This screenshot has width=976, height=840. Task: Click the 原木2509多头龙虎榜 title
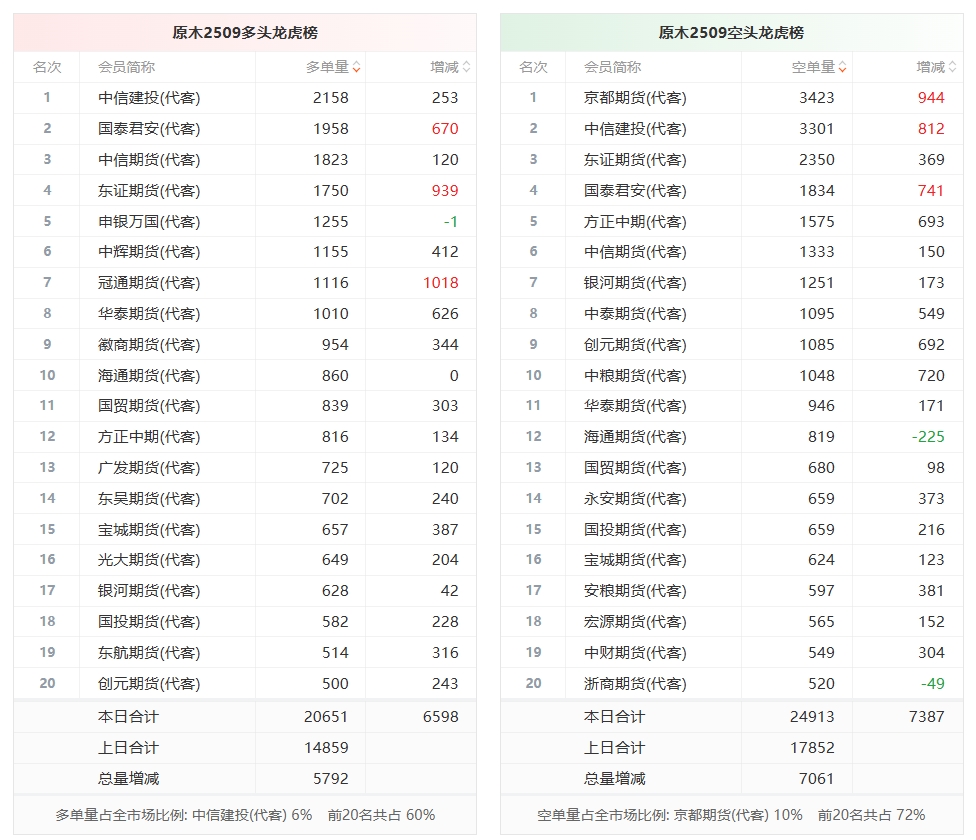pos(245,32)
